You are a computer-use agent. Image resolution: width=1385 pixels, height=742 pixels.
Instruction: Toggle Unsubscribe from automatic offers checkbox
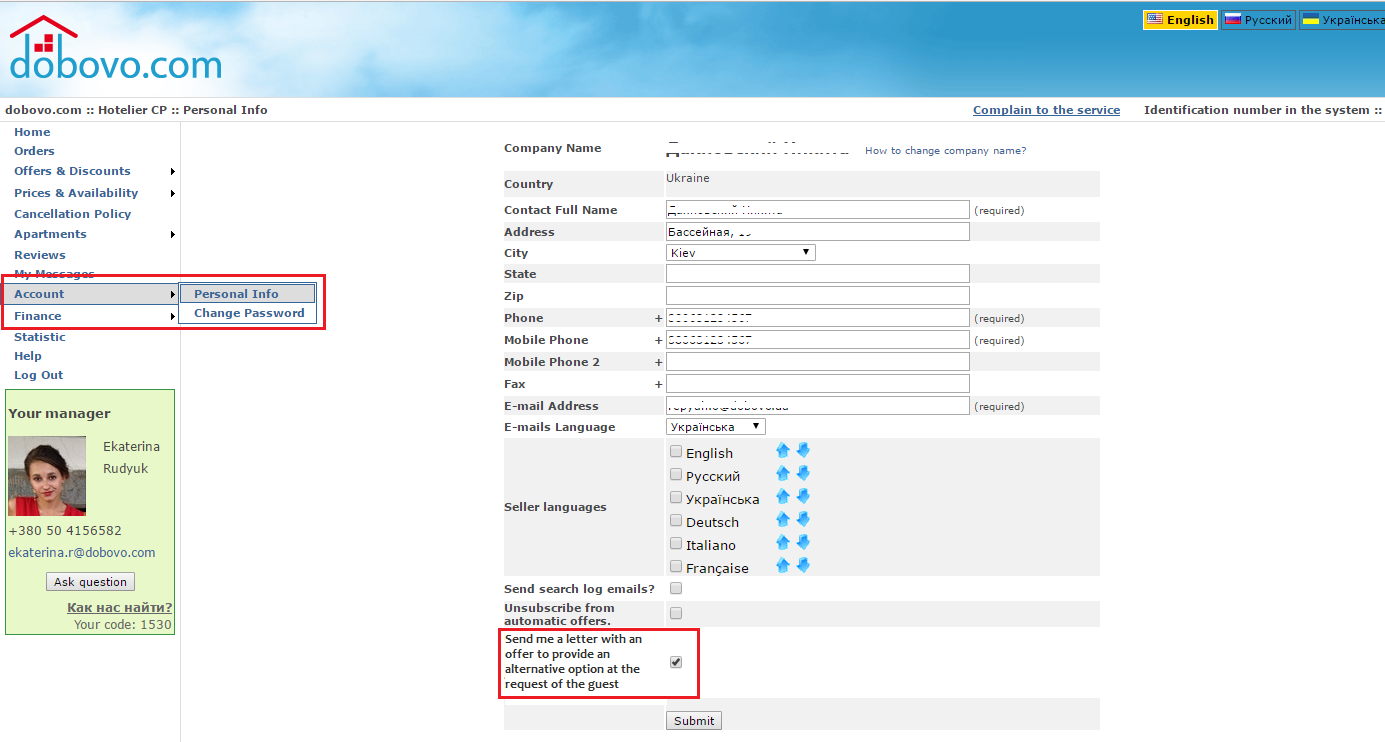[676, 613]
